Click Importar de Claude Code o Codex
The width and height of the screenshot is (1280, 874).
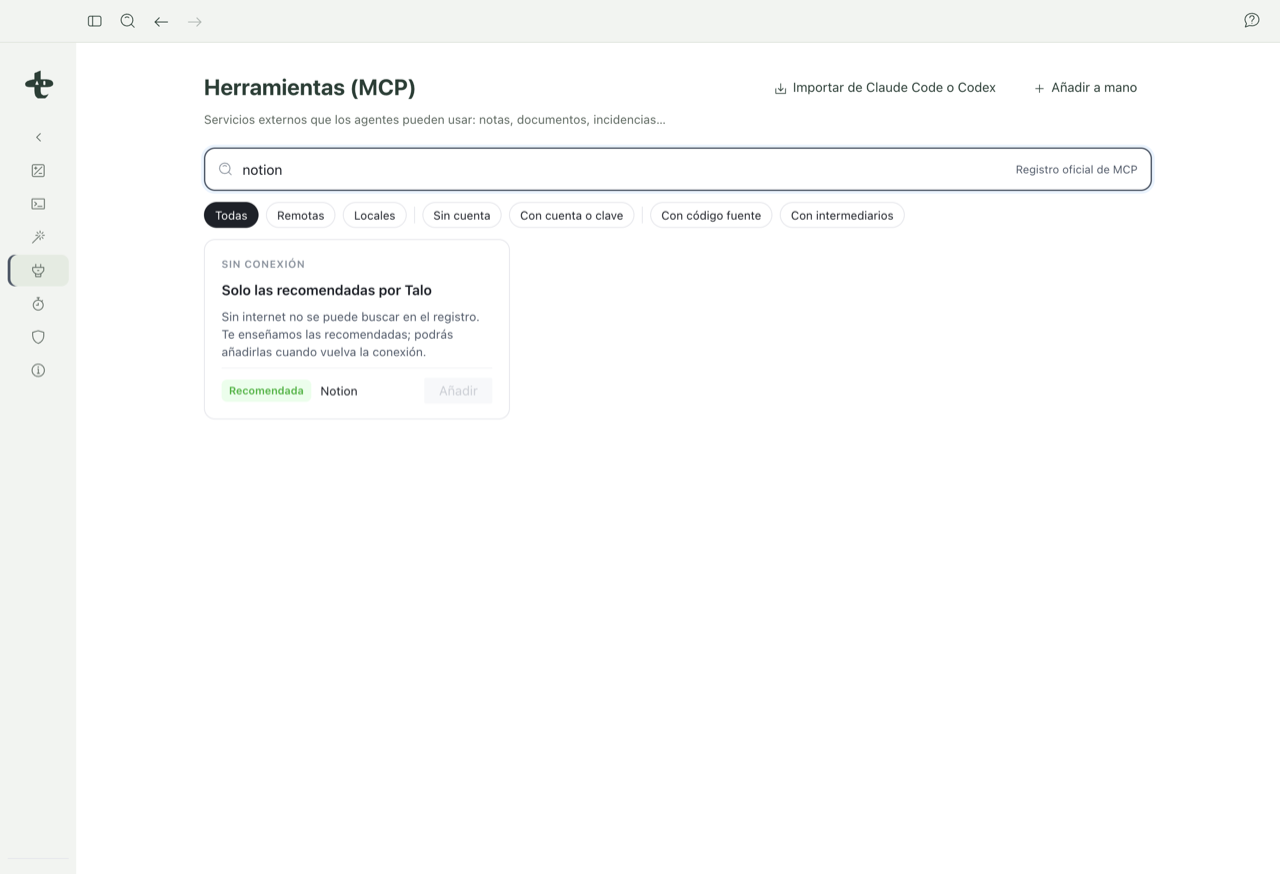pos(885,88)
